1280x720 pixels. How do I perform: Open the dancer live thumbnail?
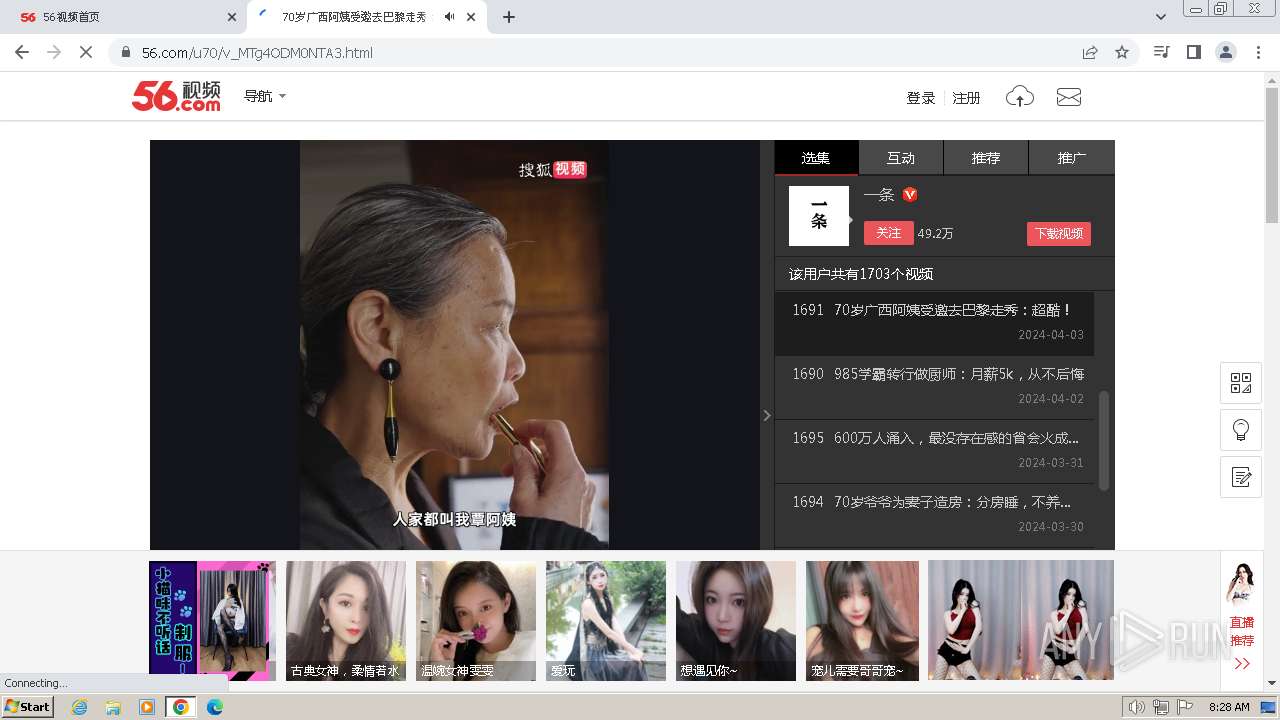tap(1020, 621)
